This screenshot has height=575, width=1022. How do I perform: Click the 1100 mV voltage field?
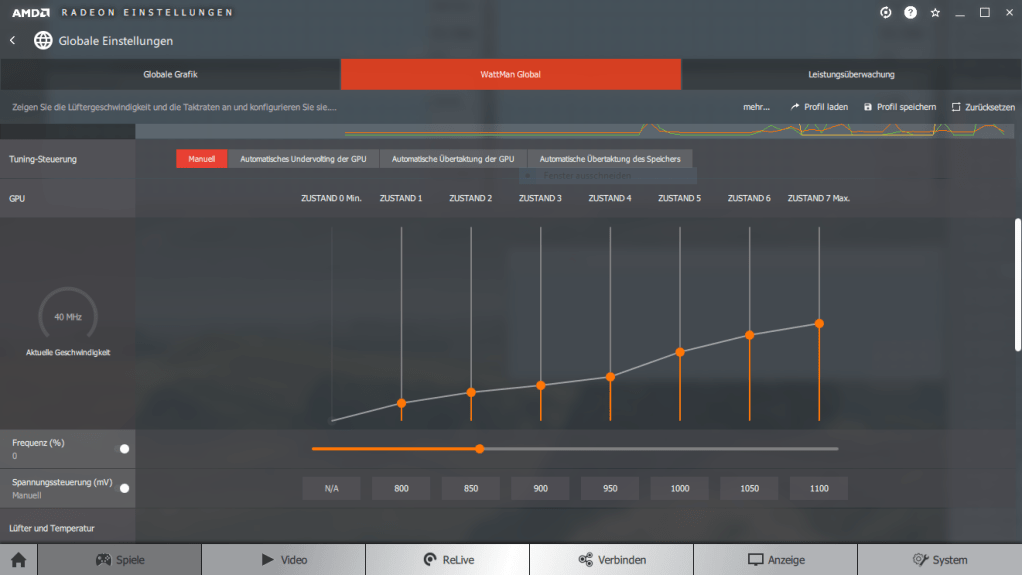click(818, 488)
